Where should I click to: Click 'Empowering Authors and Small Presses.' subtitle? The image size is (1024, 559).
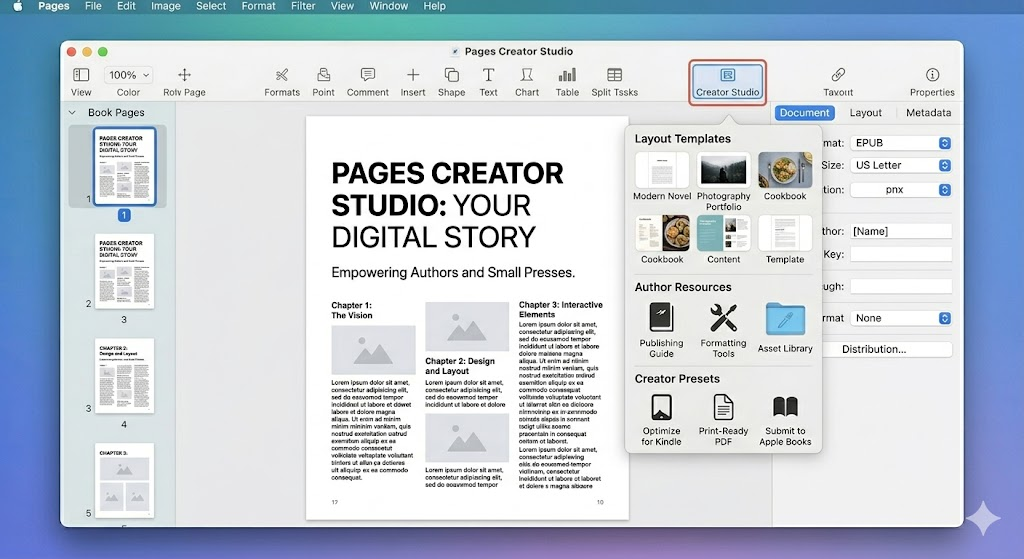[453, 273]
